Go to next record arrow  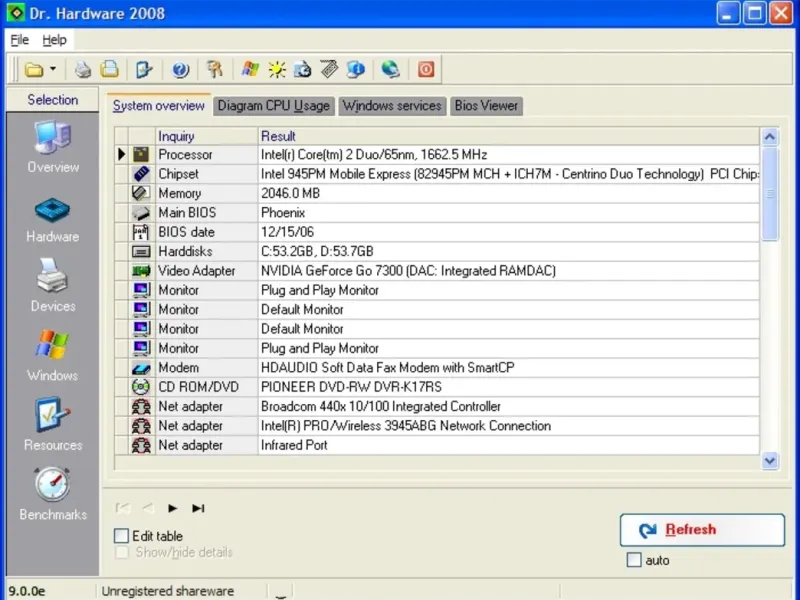point(172,508)
